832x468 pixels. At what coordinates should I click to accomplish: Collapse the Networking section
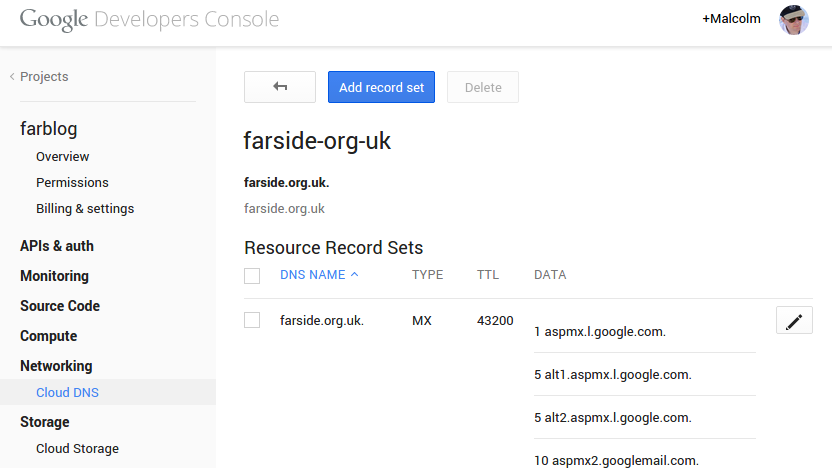coord(56,366)
